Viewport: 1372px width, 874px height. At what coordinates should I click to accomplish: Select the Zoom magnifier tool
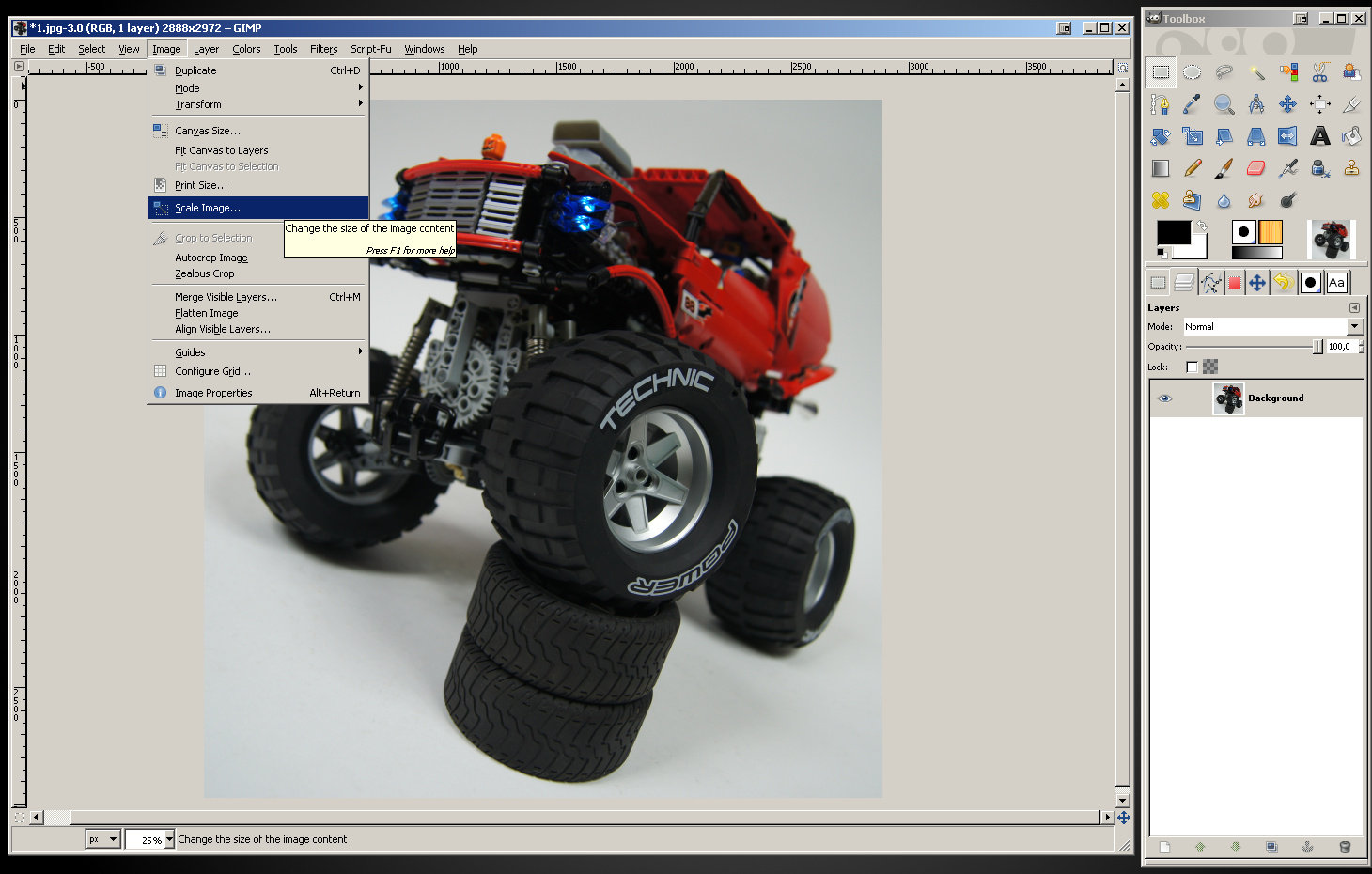(x=1224, y=104)
